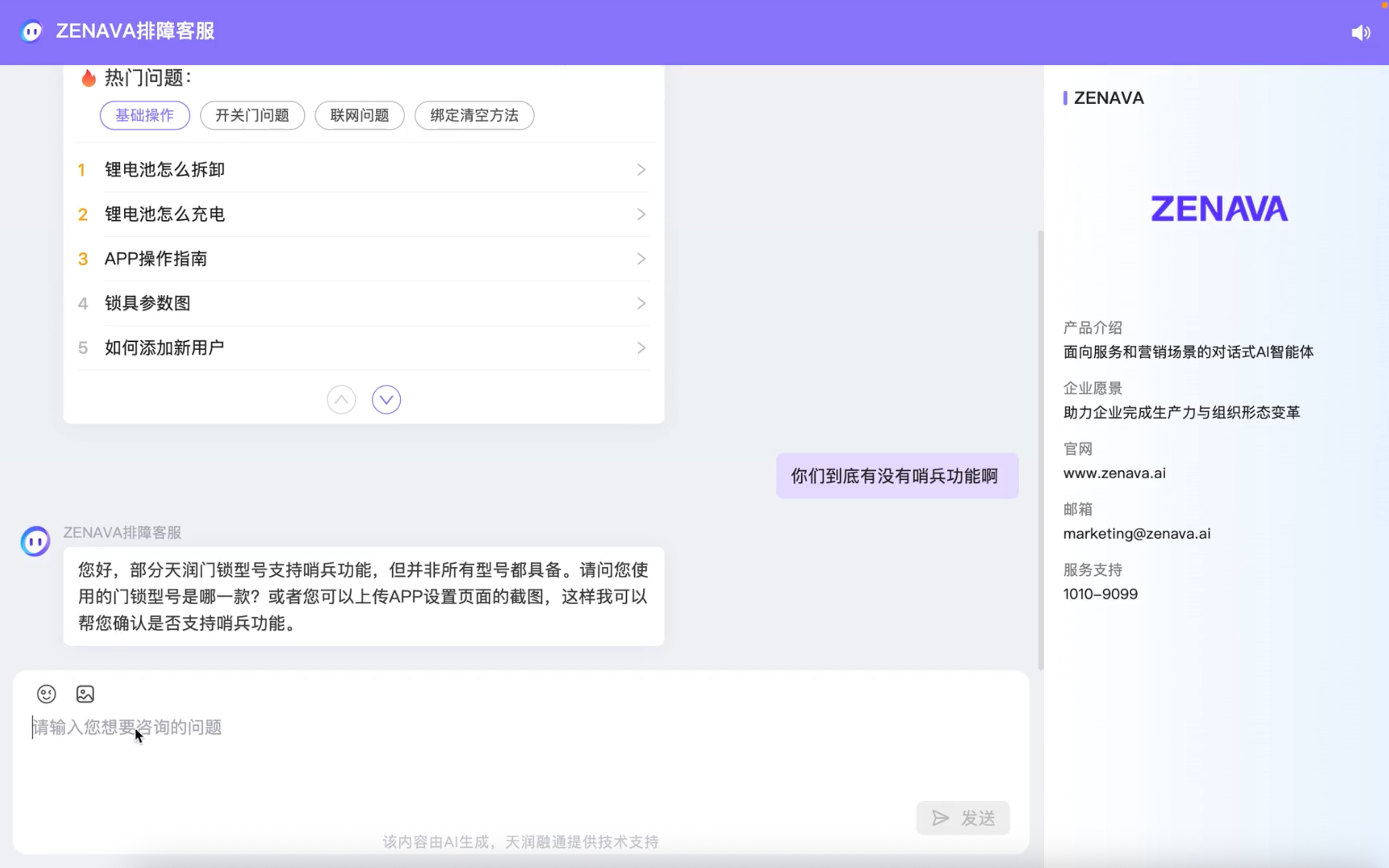Screen dimensions: 1389x868
Task: Click the circular down arrow below the questions
Action: [386, 399]
